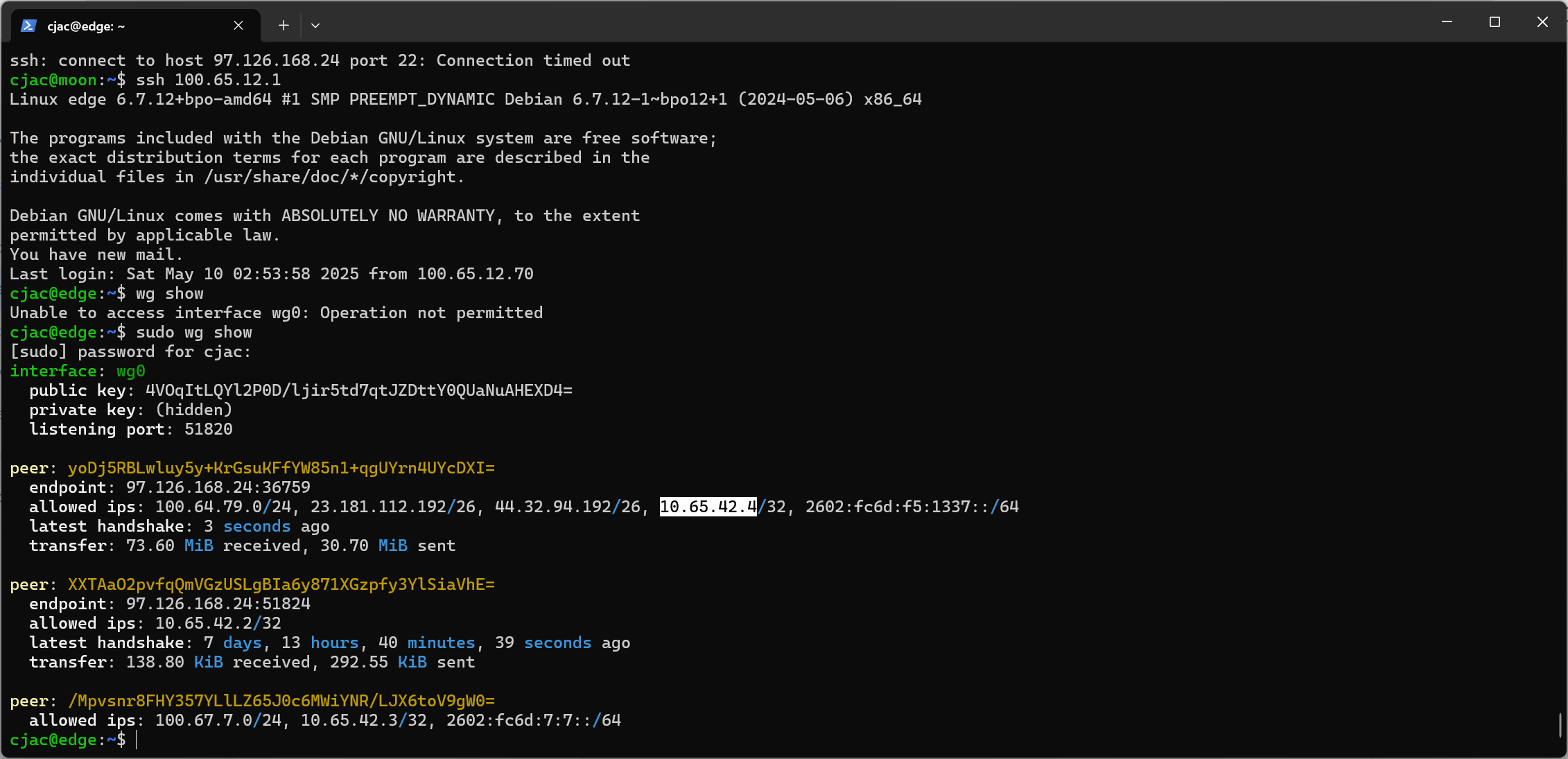This screenshot has height=759, width=1568.
Task: Open a new terminal tab with plus
Action: 284,26
